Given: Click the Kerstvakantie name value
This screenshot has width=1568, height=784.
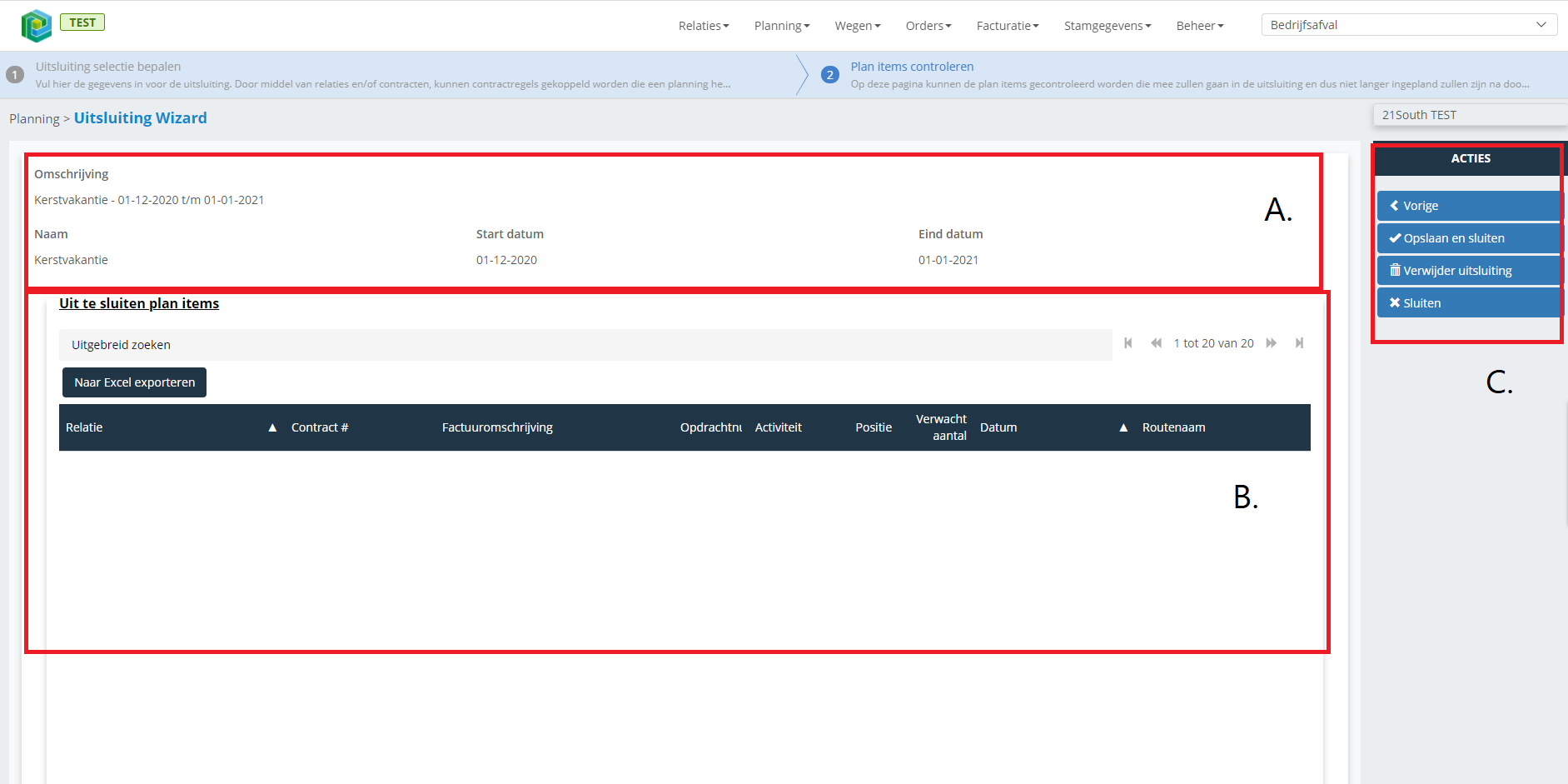Looking at the screenshot, I should pyautogui.click(x=71, y=260).
